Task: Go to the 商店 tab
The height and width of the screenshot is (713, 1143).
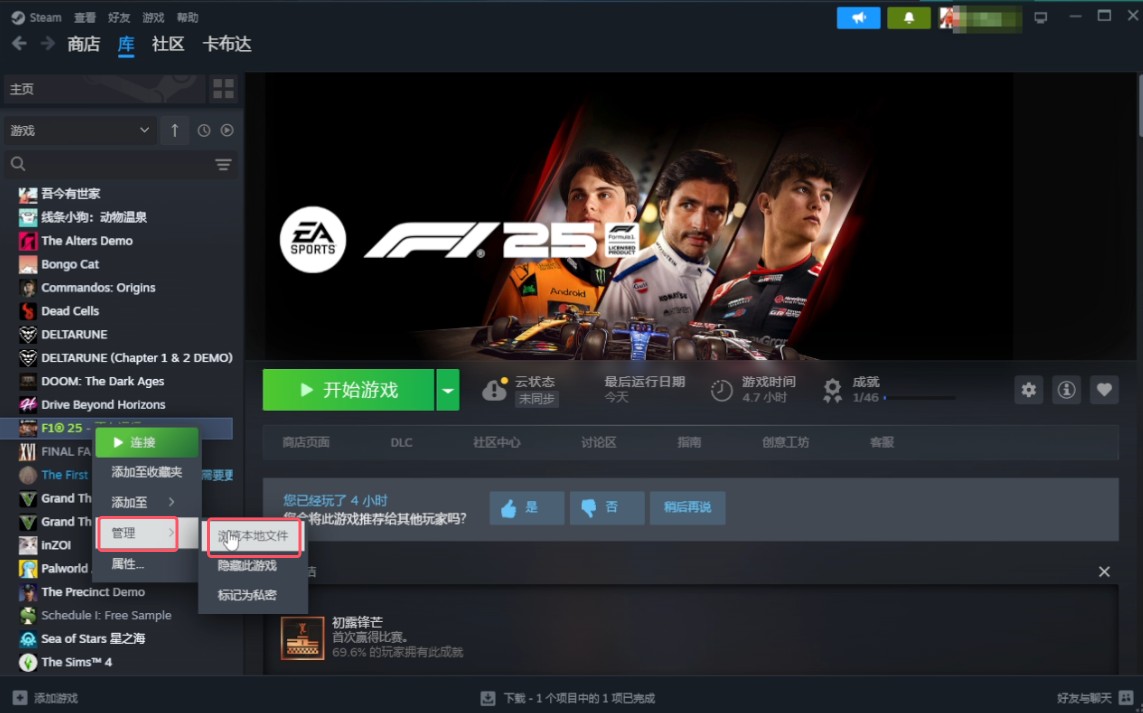Action: (84, 44)
